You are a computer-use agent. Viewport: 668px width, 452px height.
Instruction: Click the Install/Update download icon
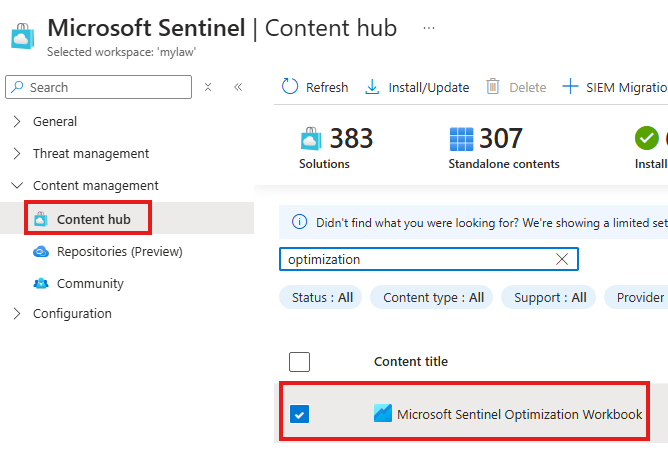pos(372,87)
